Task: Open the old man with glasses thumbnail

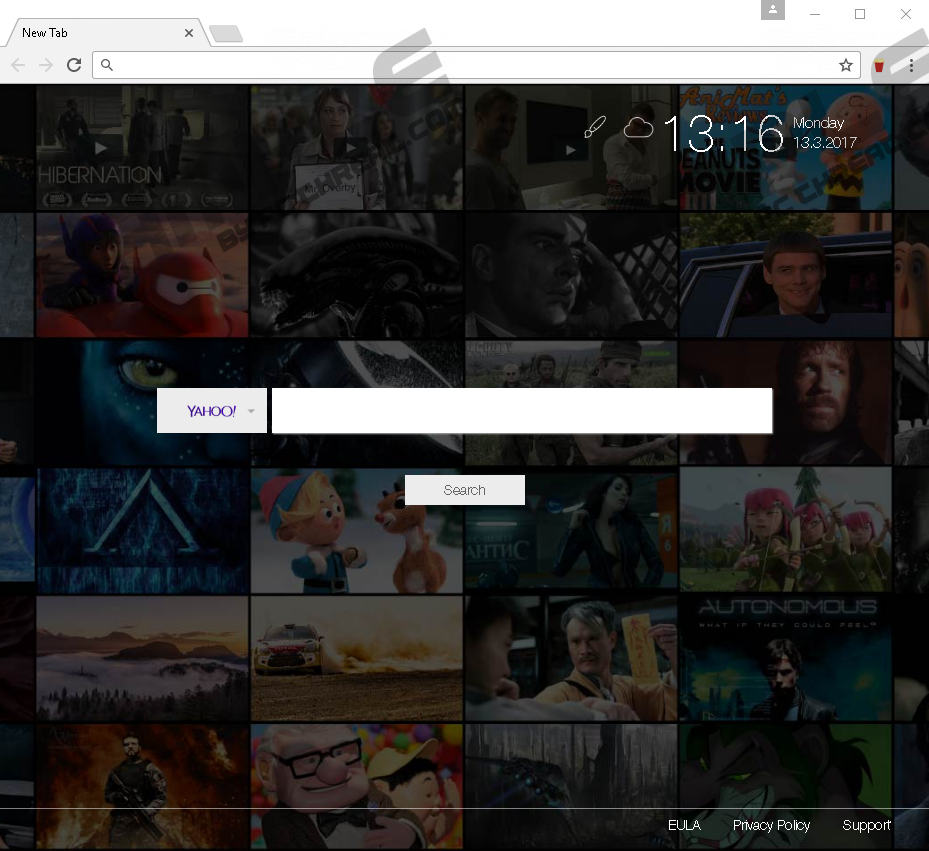Action: coord(357,786)
